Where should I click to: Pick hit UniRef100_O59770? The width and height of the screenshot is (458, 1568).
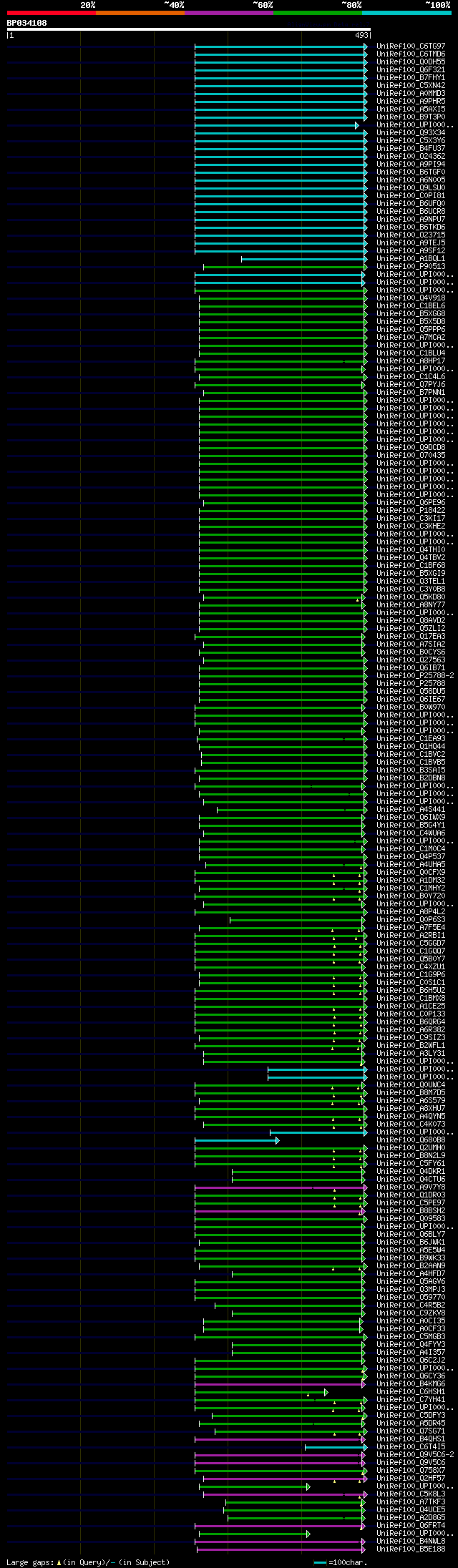[411, 1298]
